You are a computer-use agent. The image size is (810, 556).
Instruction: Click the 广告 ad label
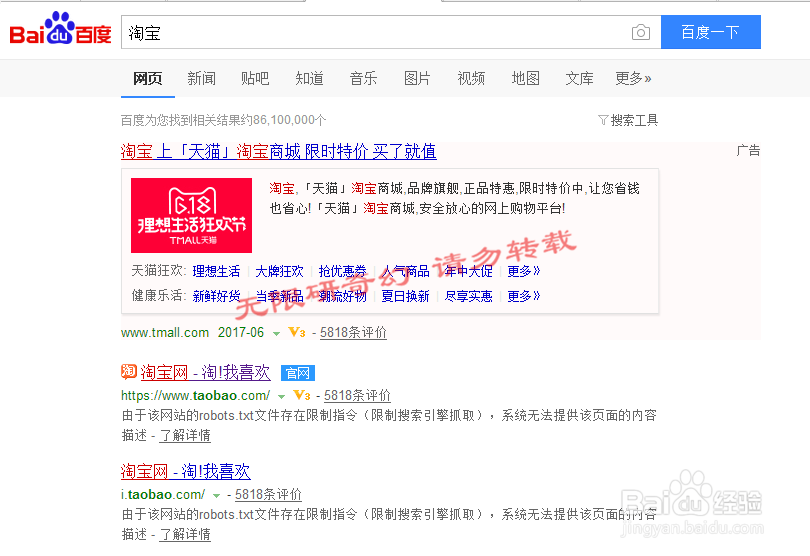point(749,150)
